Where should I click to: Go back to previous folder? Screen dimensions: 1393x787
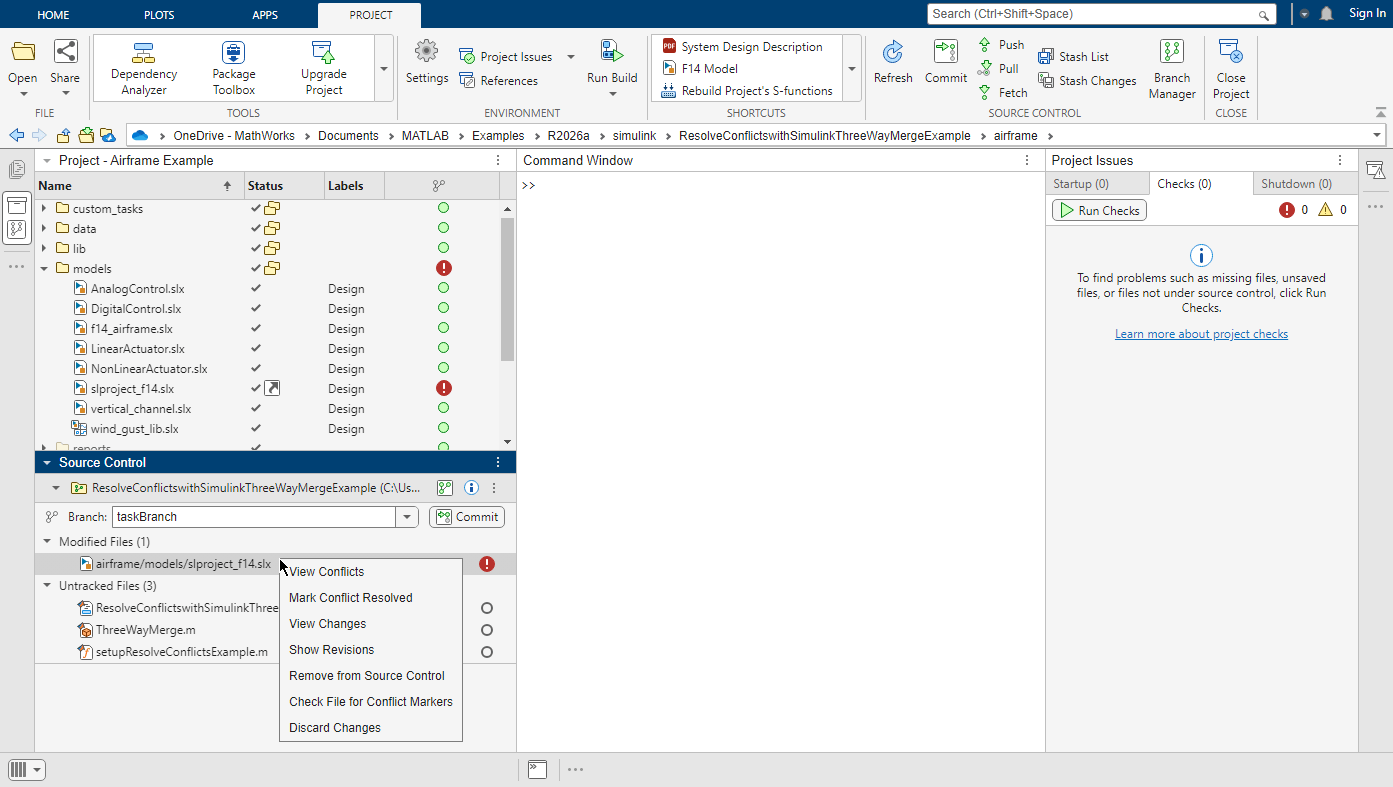point(16,135)
